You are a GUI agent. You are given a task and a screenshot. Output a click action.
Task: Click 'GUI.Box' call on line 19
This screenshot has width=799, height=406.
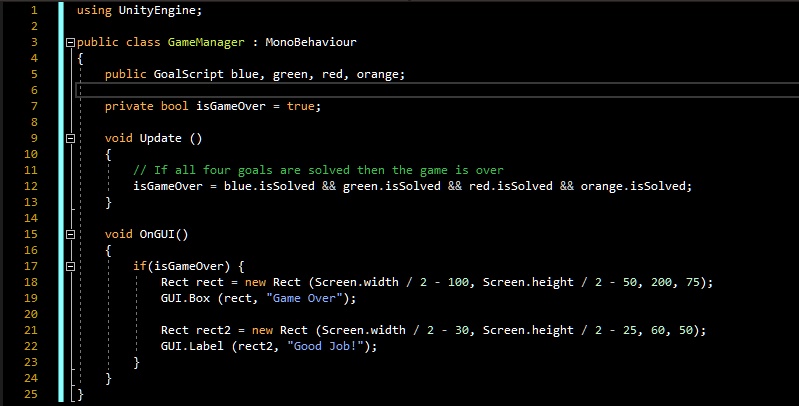[185, 298]
